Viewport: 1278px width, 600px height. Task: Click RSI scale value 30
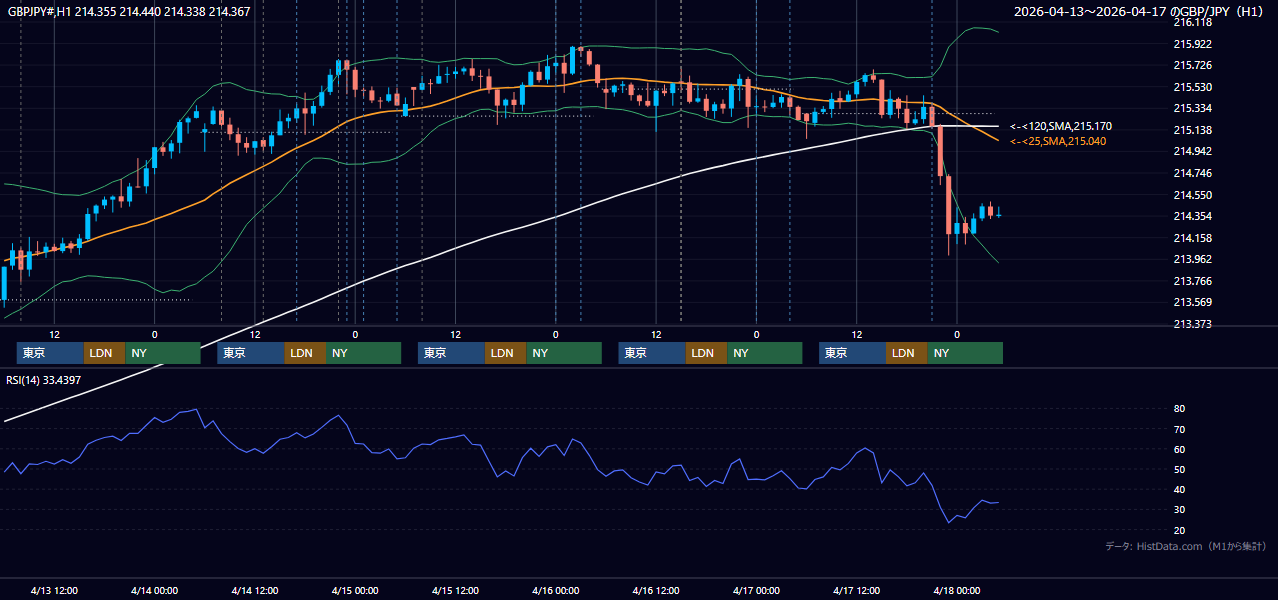coord(1180,510)
